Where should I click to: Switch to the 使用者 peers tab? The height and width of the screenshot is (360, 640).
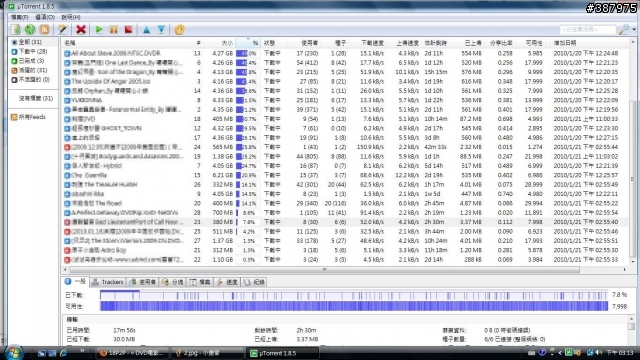[x=143, y=282]
